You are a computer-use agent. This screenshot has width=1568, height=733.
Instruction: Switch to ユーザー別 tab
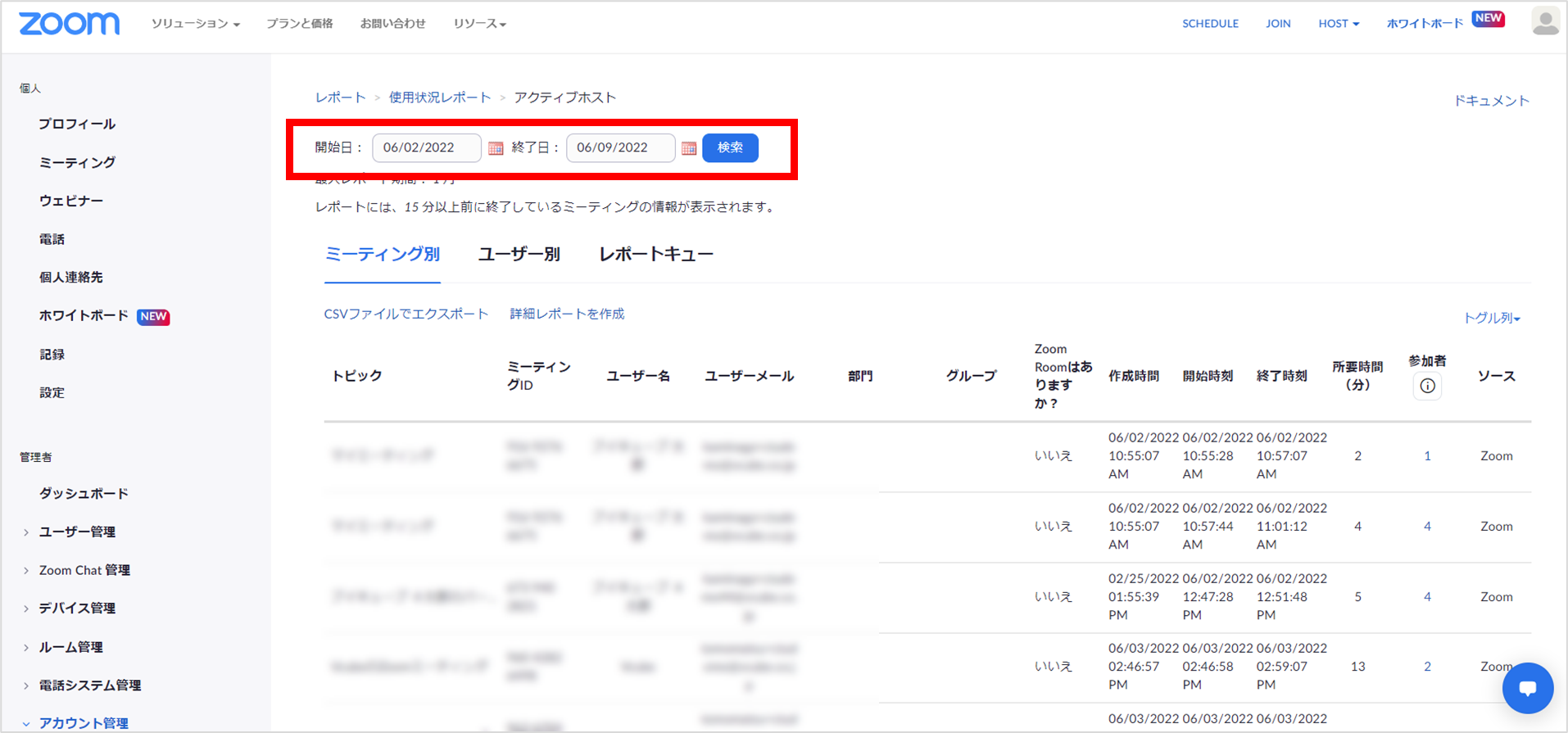[519, 254]
